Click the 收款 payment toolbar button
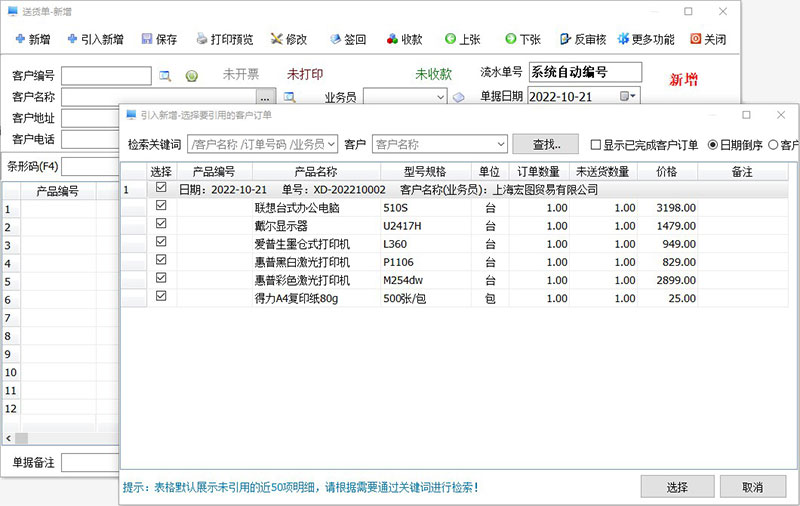Screen dimensions: 800x506 (405, 39)
